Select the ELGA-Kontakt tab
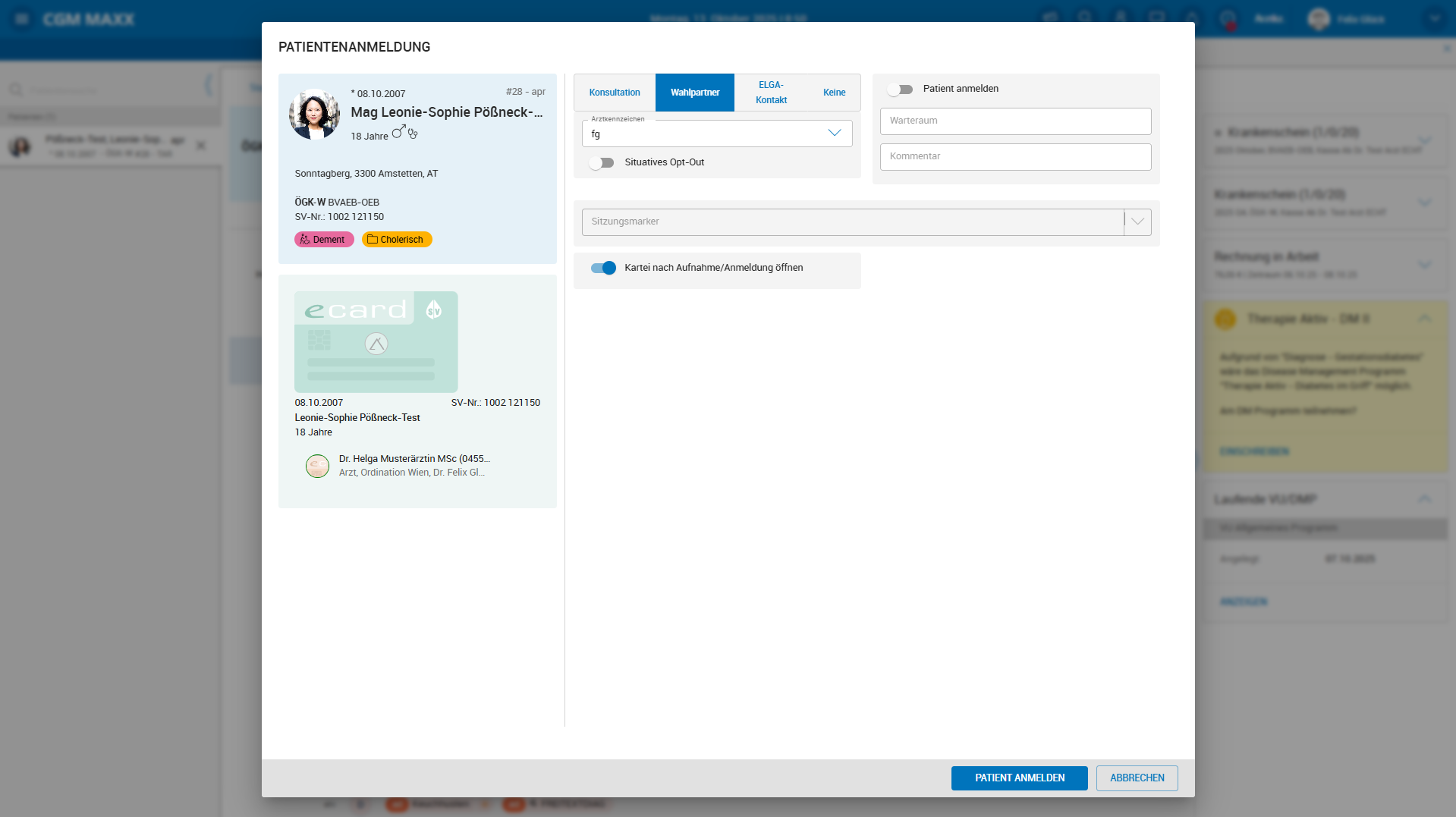The width and height of the screenshot is (1456, 817). (x=771, y=93)
